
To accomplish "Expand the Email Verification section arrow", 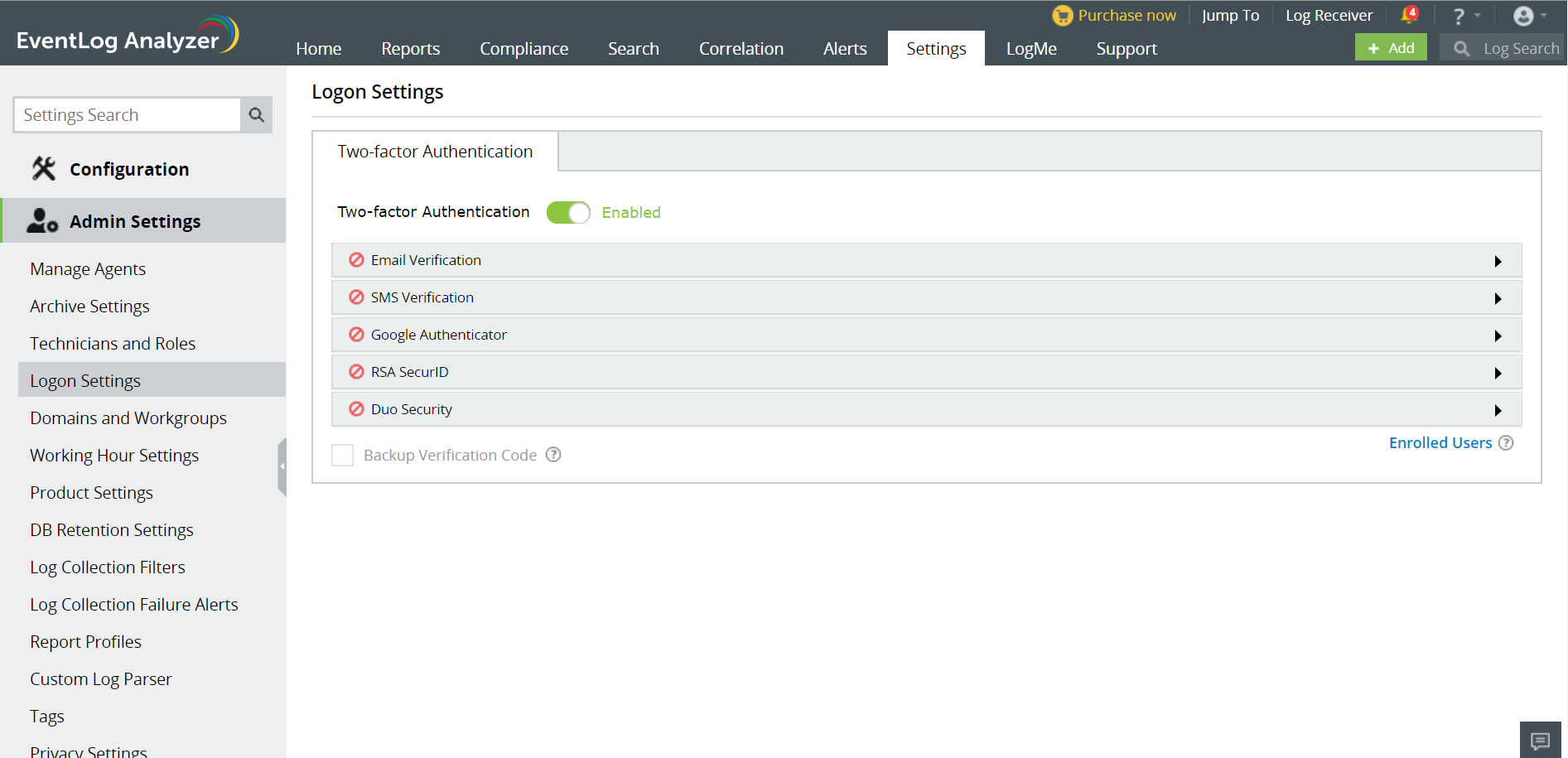I will point(1498,262).
